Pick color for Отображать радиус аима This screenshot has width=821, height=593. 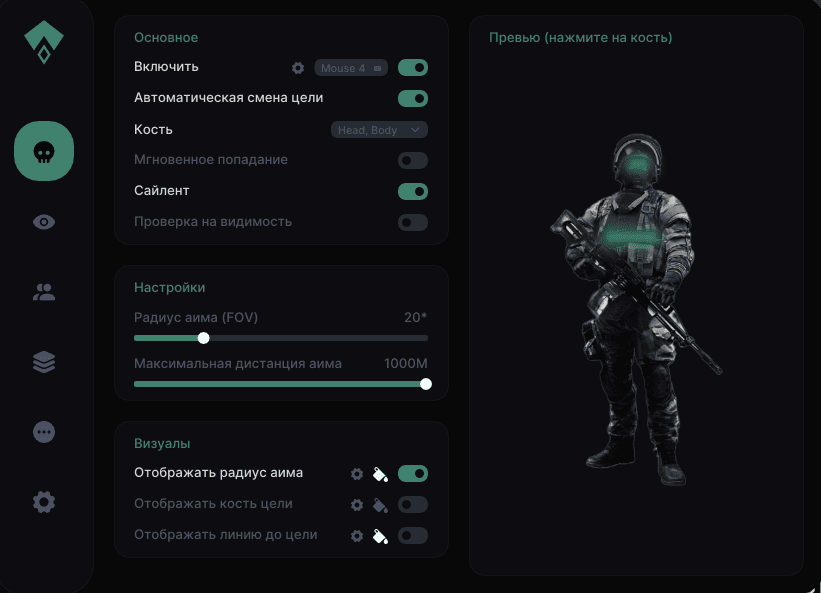(x=380, y=474)
